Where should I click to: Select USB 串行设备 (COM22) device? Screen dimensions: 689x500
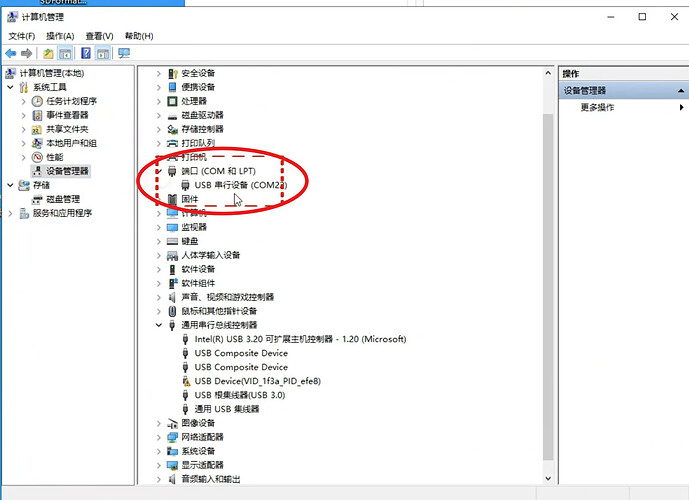236,185
